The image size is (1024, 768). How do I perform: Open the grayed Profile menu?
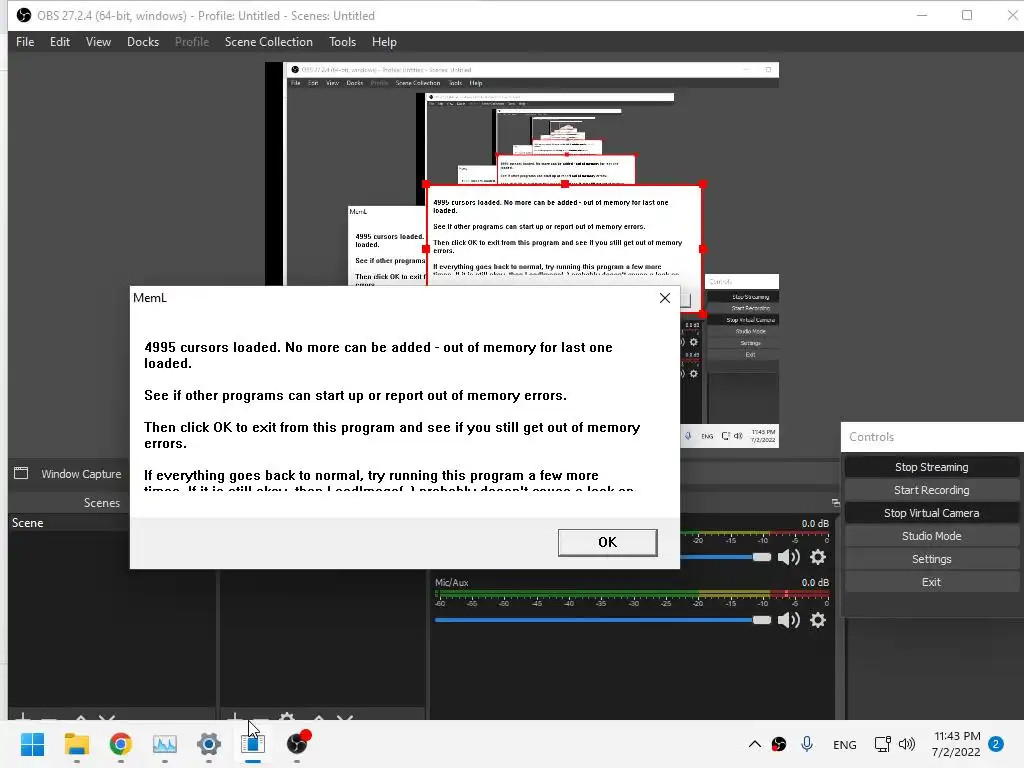(191, 42)
